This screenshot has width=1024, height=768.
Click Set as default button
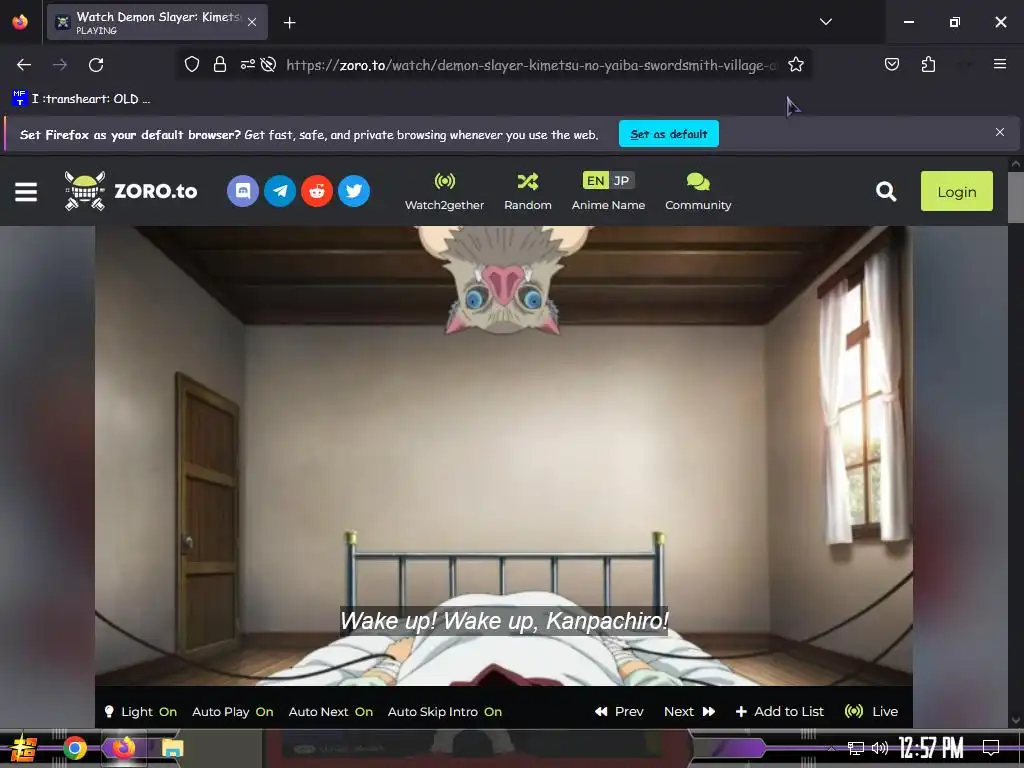coord(669,134)
